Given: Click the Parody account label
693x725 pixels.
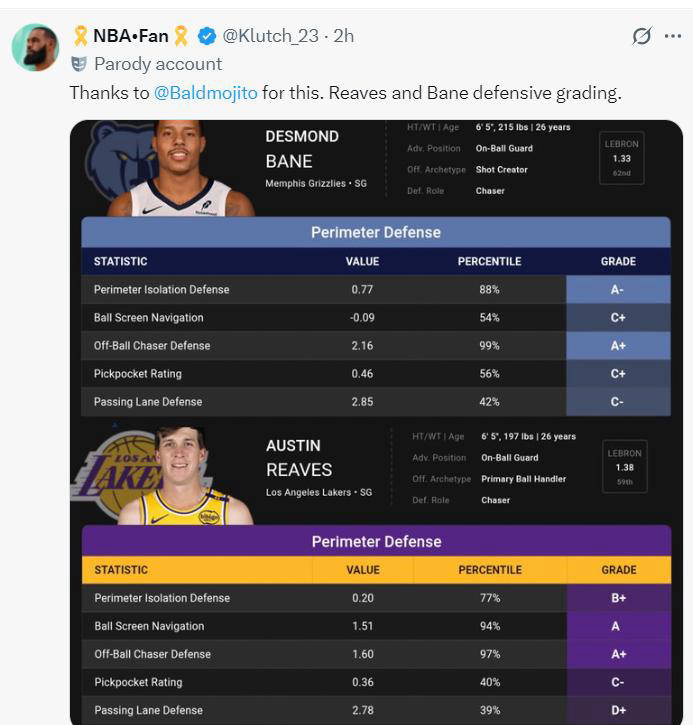Looking at the screenshot, I should (x=158, y=64).
